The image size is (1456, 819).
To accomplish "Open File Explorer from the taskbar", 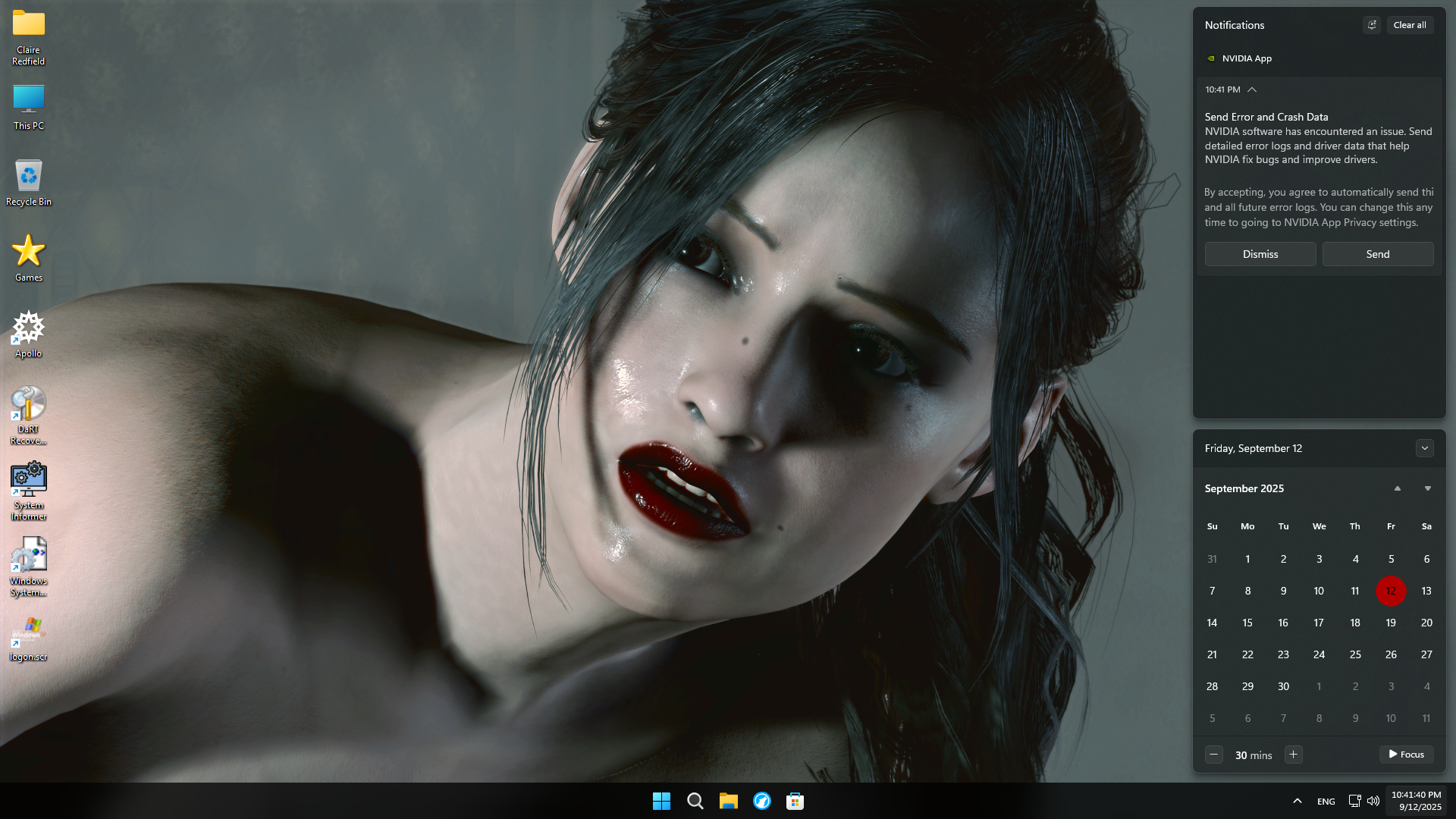I will point(728,801).
